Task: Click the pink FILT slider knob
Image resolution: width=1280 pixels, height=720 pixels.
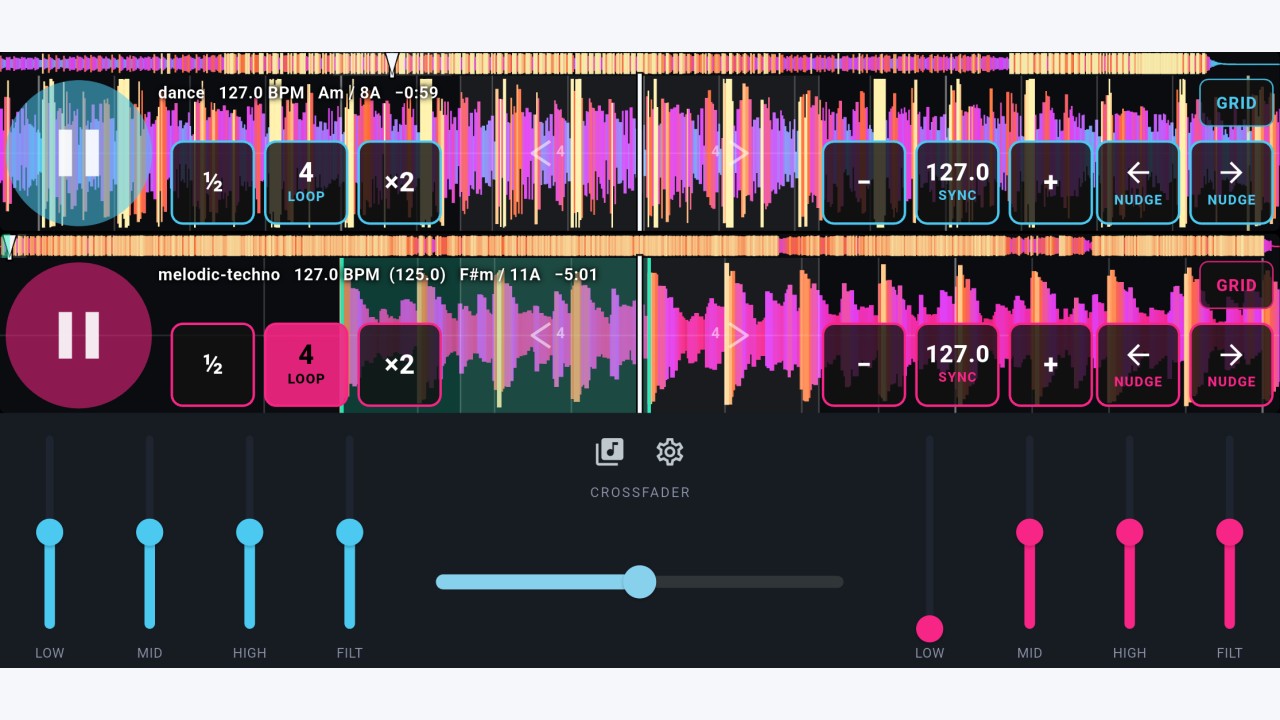Action: pos(1230,532)
